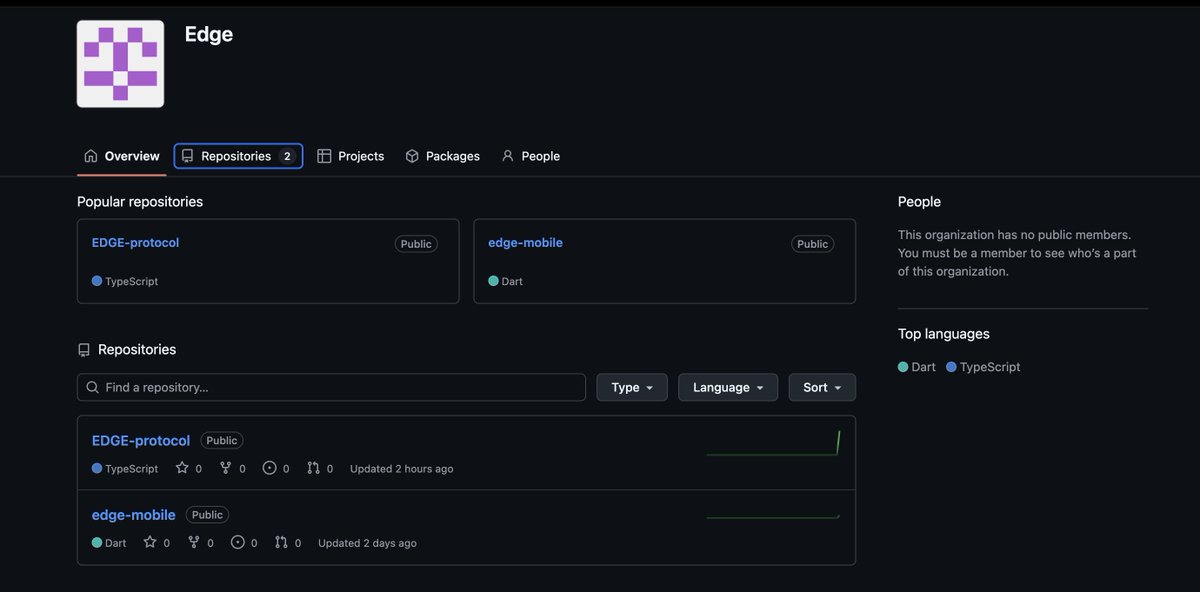Screen dimensions: 1200x592
Task: Click the TypeScript link under Top languages
Action: tap(983, 367)
